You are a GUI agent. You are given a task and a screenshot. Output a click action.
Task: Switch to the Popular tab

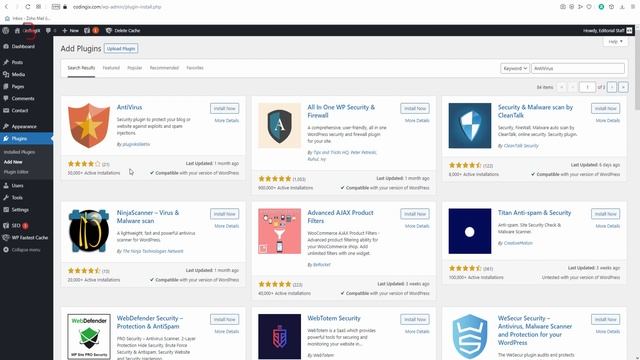pos(135,68)
